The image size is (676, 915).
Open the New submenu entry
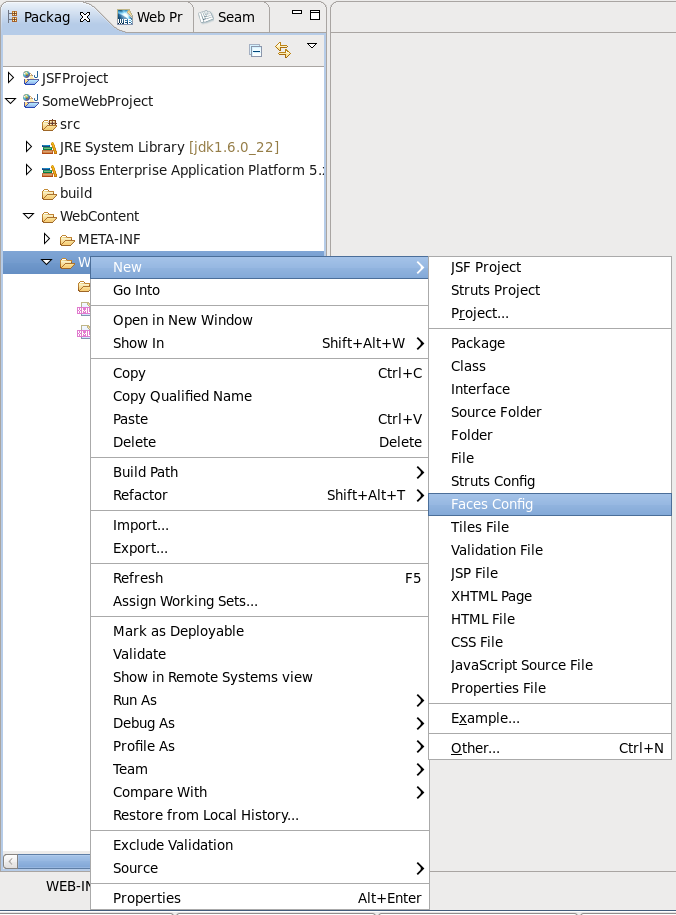click(x=260, y=267)
